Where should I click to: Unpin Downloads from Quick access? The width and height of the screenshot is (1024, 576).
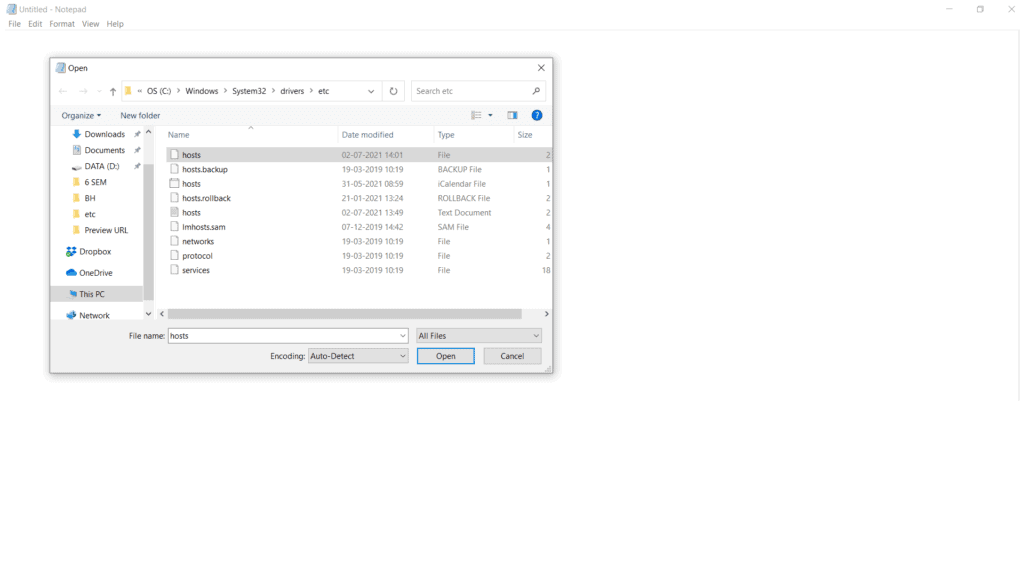(140, 133)
